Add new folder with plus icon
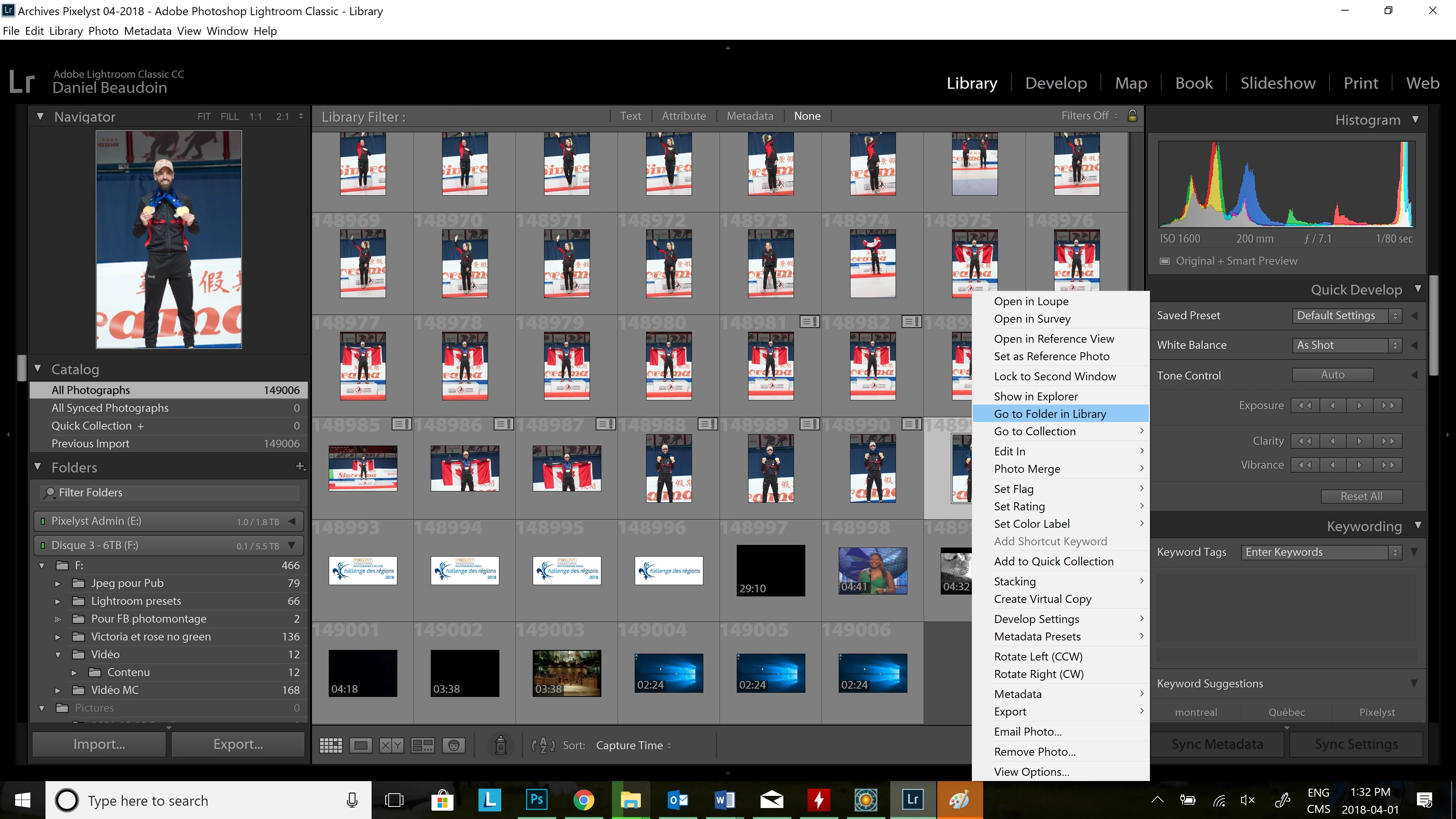1456x819 pixels. [x=300, y=466]
